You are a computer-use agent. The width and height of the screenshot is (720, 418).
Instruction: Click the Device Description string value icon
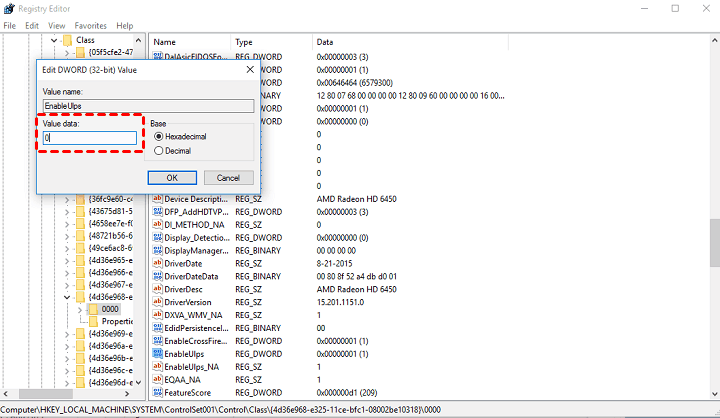coord(158,199)
